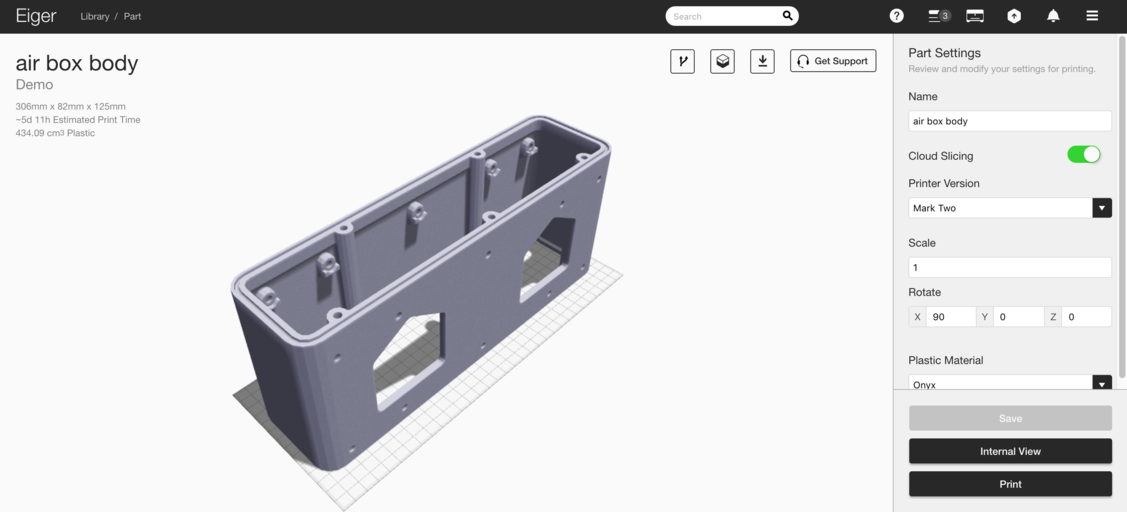The image size is (1127, 512).
Task: Click the Name input field
Action: (1009, 121)
